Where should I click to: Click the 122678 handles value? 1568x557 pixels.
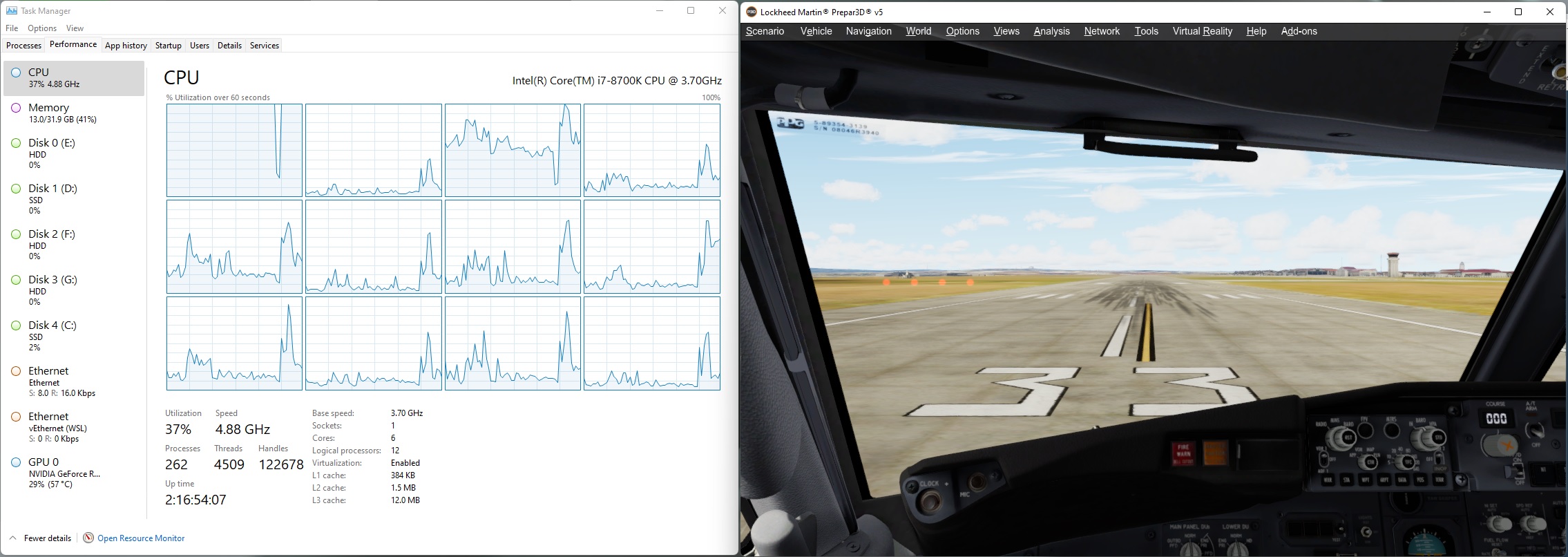[x=281, y=464]
